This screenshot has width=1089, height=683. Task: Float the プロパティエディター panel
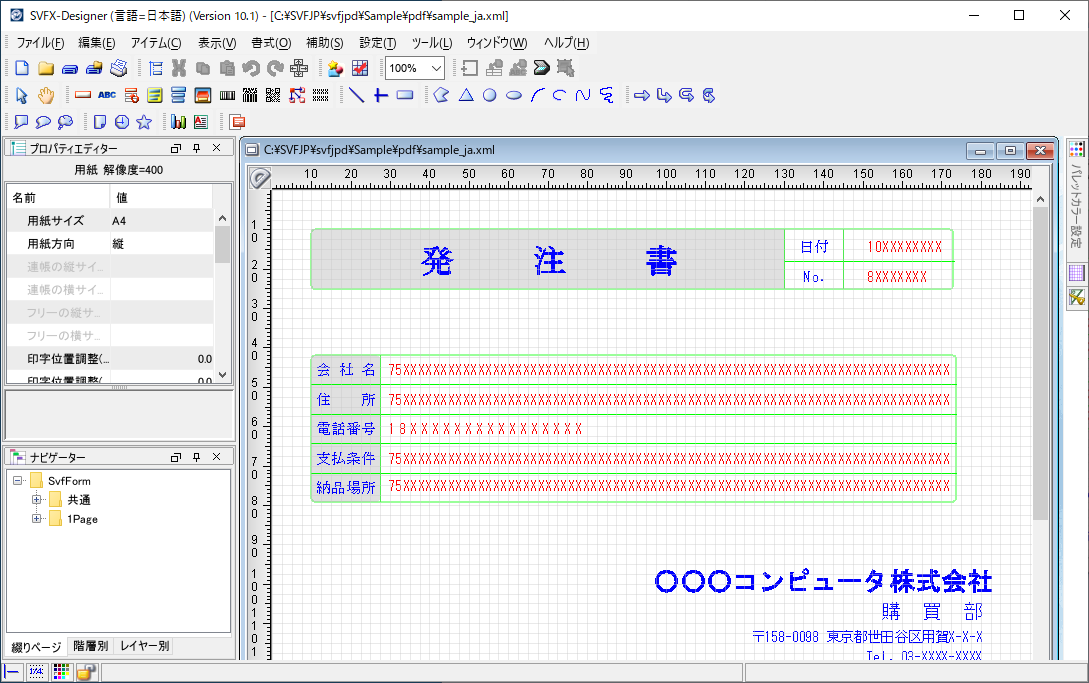coord(176,148)
